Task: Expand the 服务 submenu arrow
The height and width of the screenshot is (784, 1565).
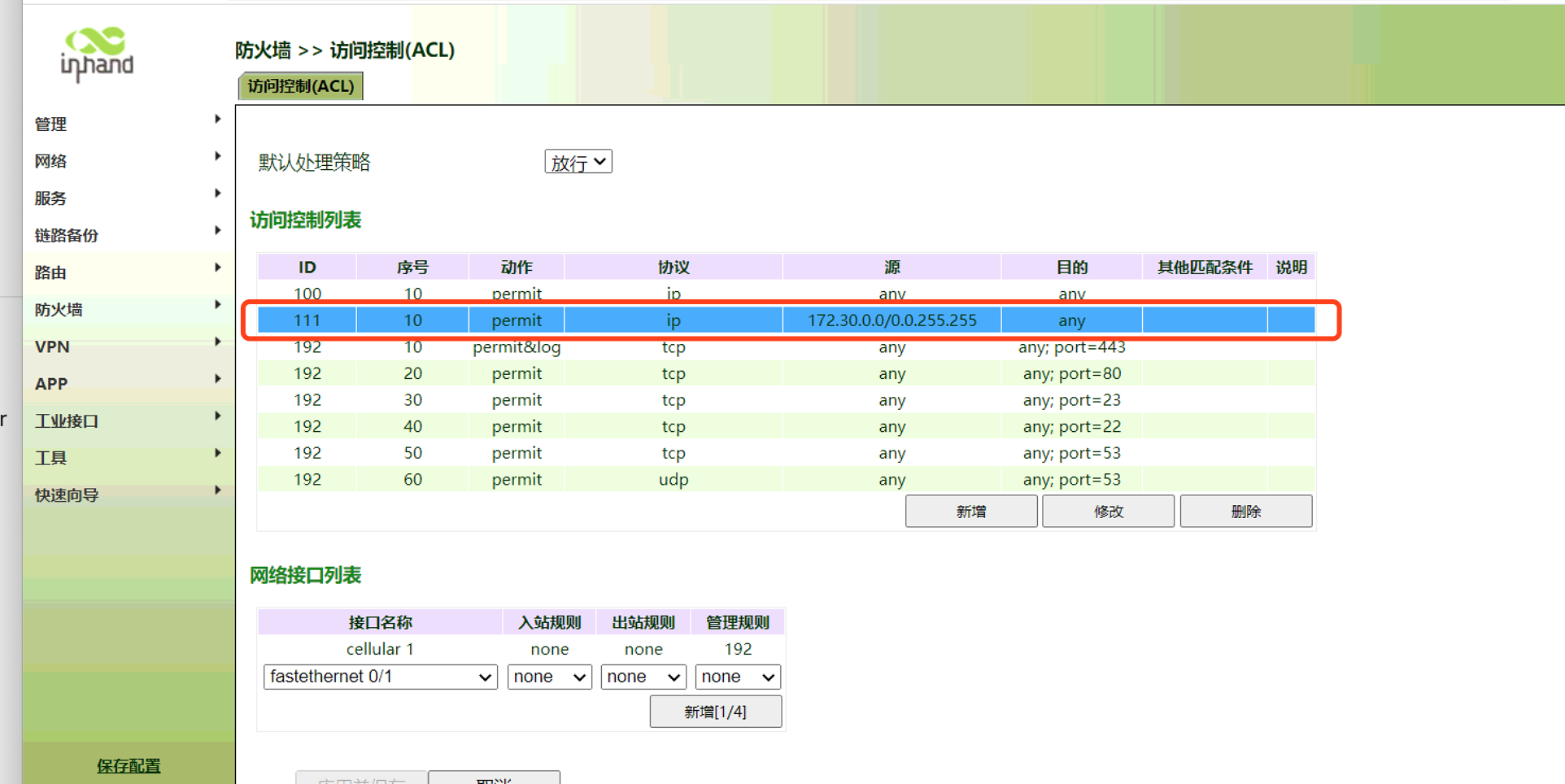Action: [217, 194]
